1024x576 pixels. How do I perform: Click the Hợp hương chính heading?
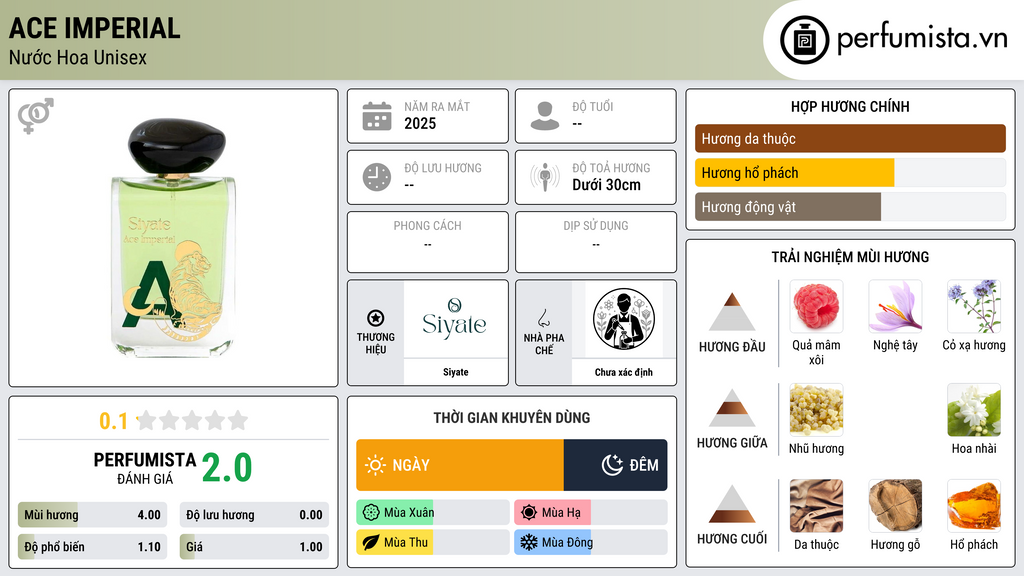[850, 106]
